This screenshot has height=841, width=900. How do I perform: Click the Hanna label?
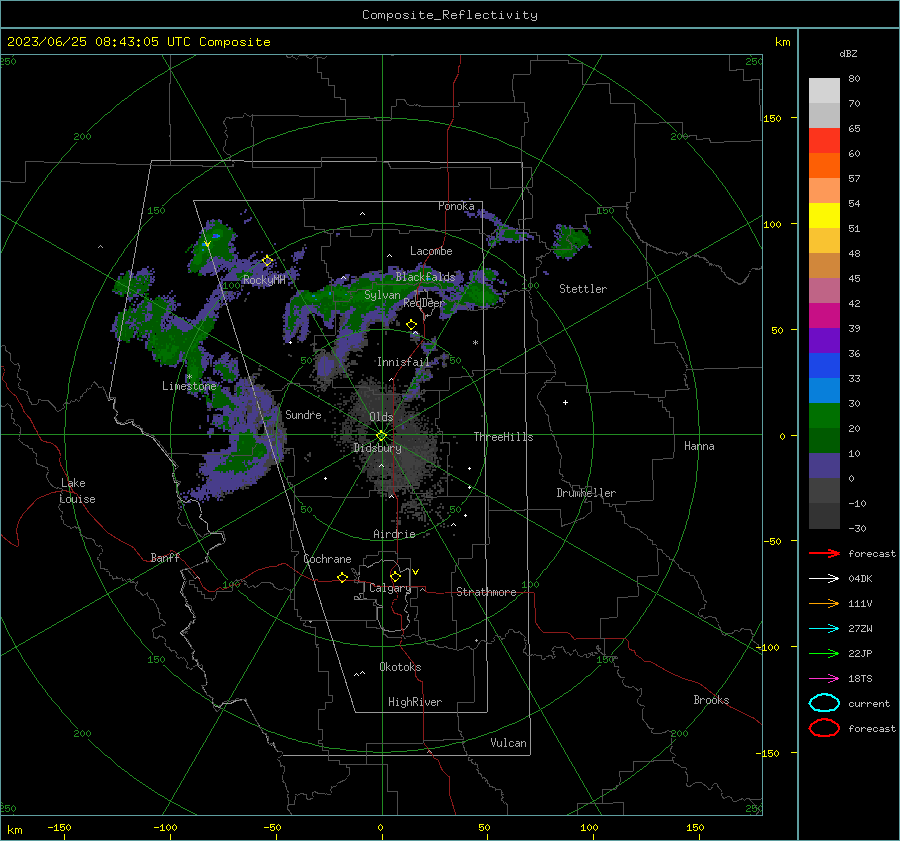point(699,445)
